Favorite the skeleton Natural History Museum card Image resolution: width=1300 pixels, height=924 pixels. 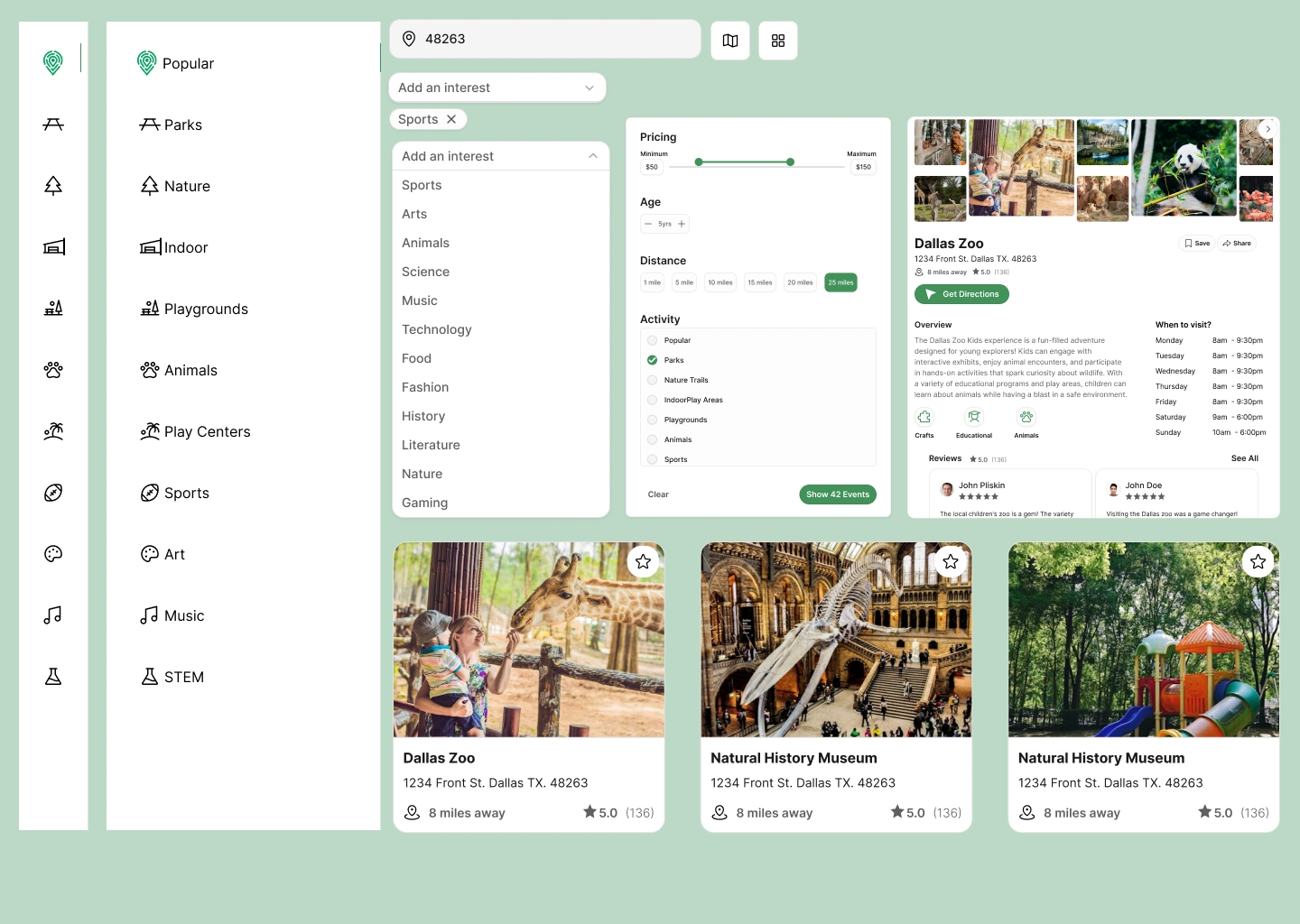tap(951, 562)
